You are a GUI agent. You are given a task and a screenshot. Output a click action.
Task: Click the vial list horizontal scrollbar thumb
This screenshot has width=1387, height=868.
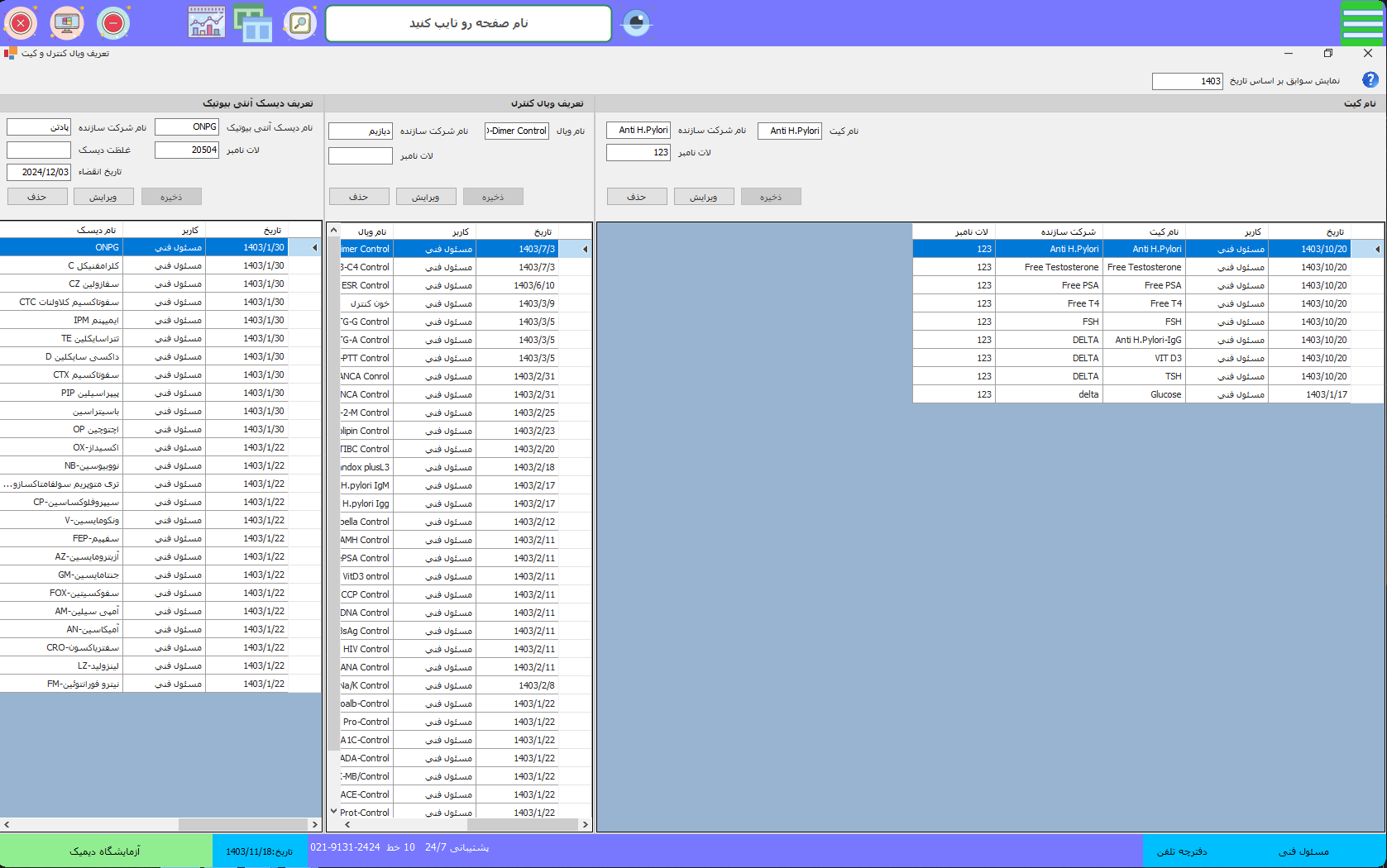coord(523,824)
